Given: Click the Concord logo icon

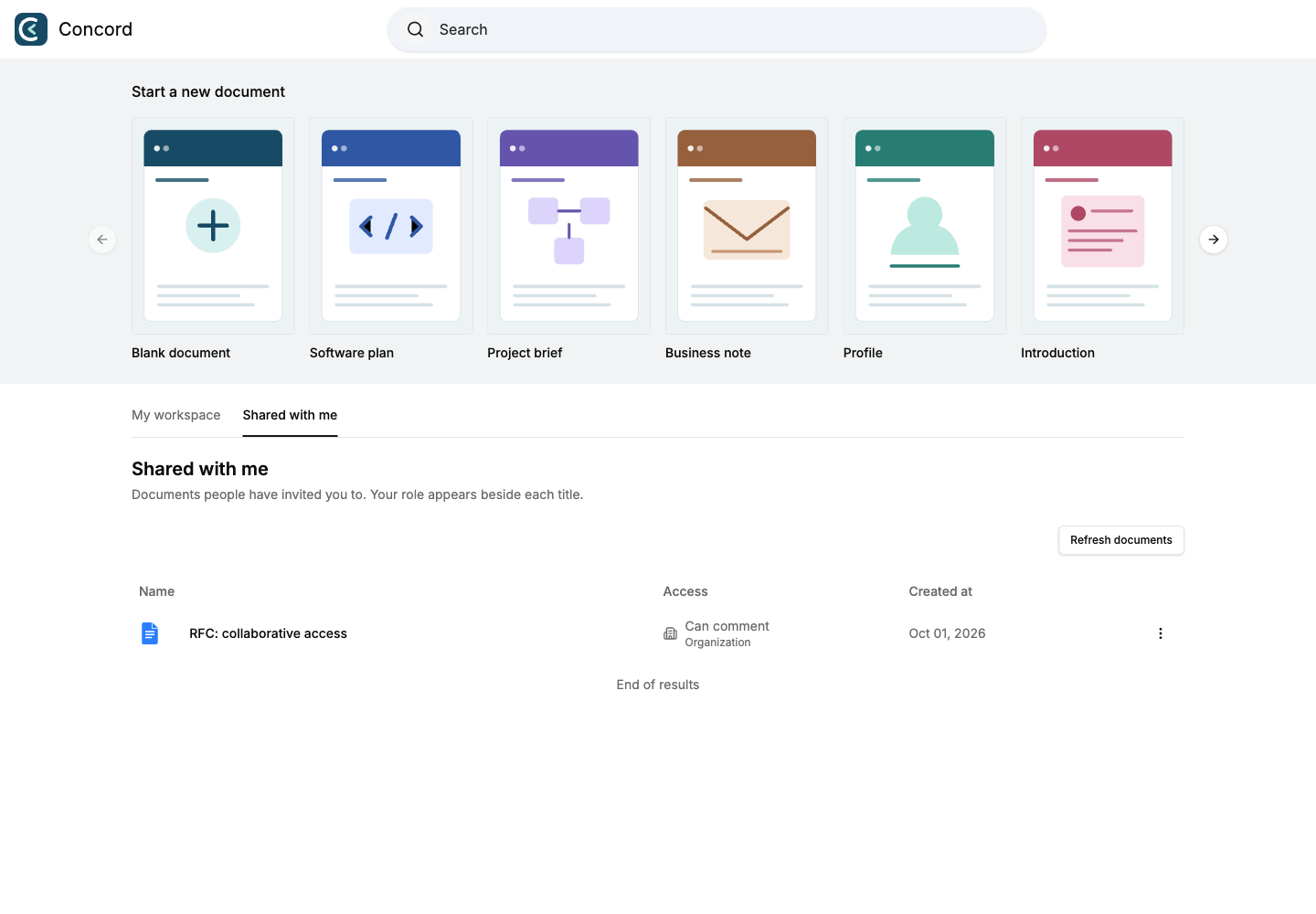Looking at the screenshot, I should (x=31, y=29).
